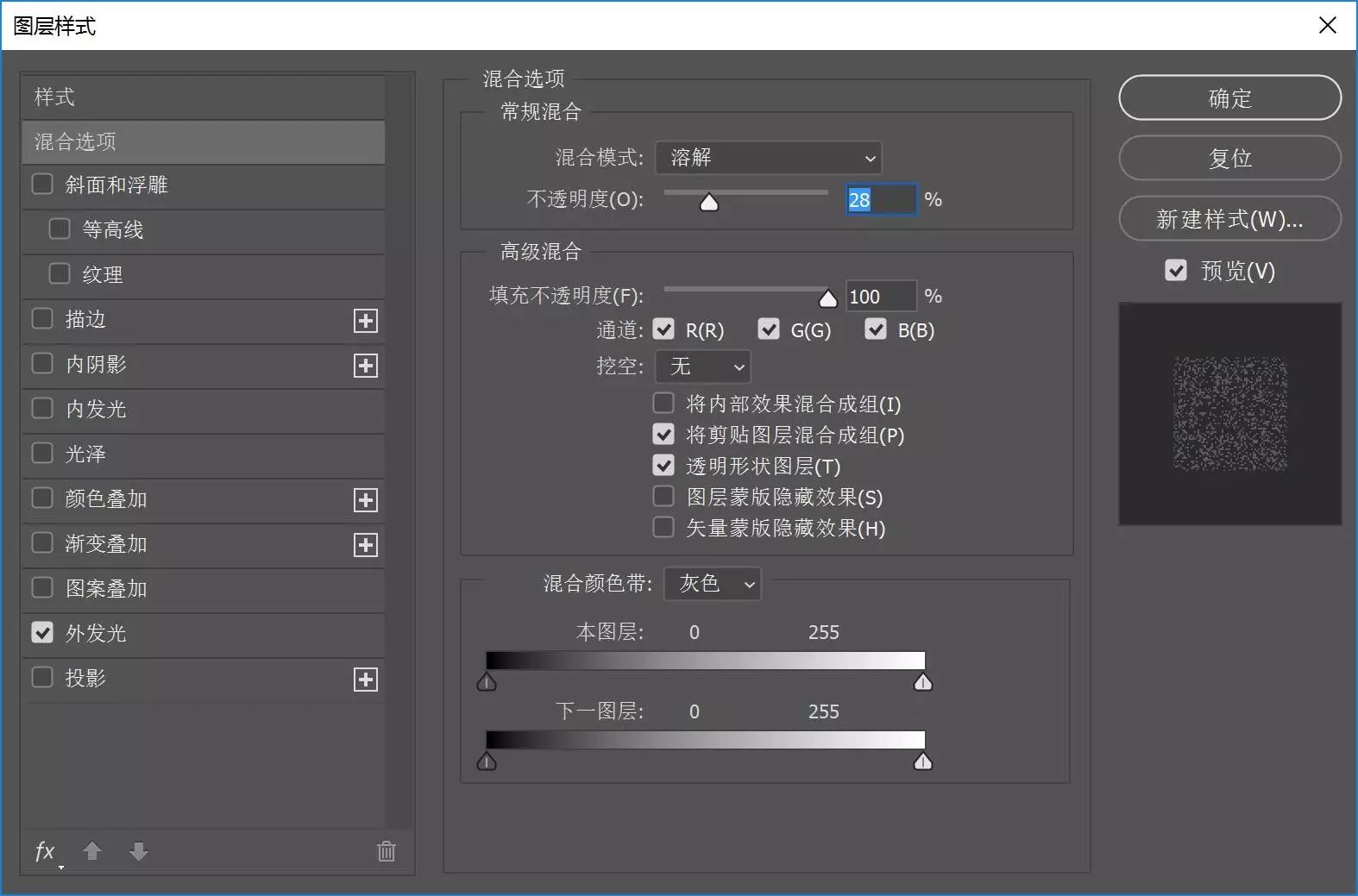The height and width of the screenshot is (896, 1358).
Task: Click the move effect down arrow
Action: pos(139,851)
